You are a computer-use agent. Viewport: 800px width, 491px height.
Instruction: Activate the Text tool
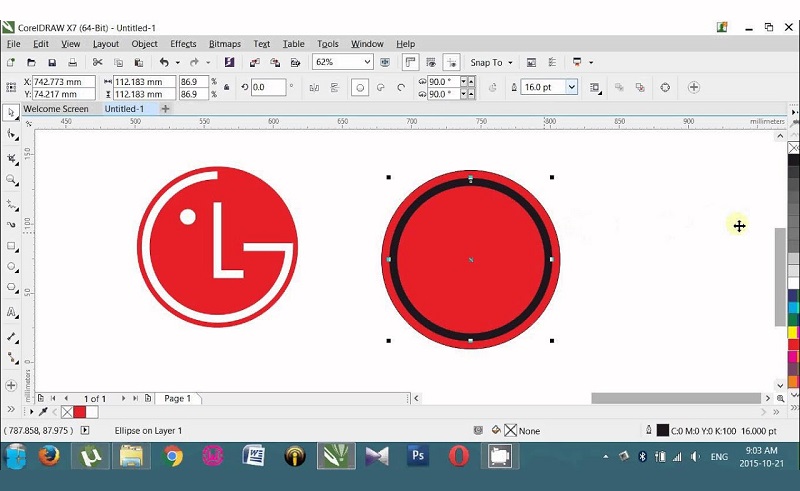click(x=11, y=312)
